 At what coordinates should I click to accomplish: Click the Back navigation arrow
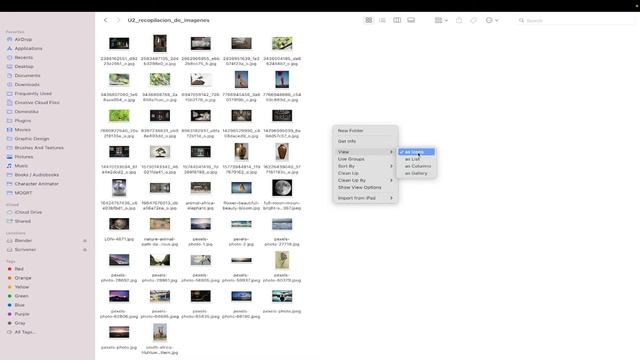(105, 20)
